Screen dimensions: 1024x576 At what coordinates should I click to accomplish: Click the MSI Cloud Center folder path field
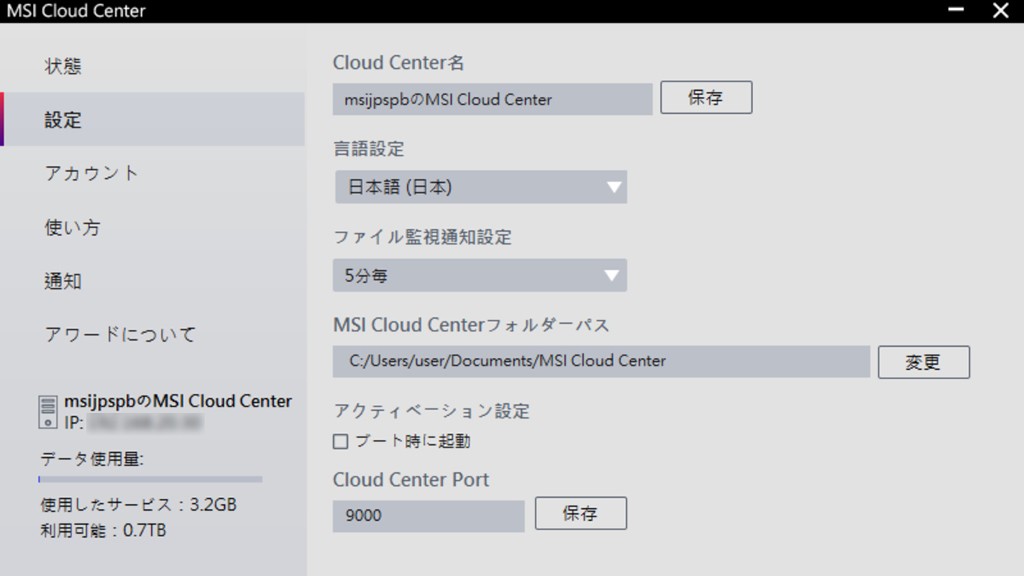(x=601, y=361)
